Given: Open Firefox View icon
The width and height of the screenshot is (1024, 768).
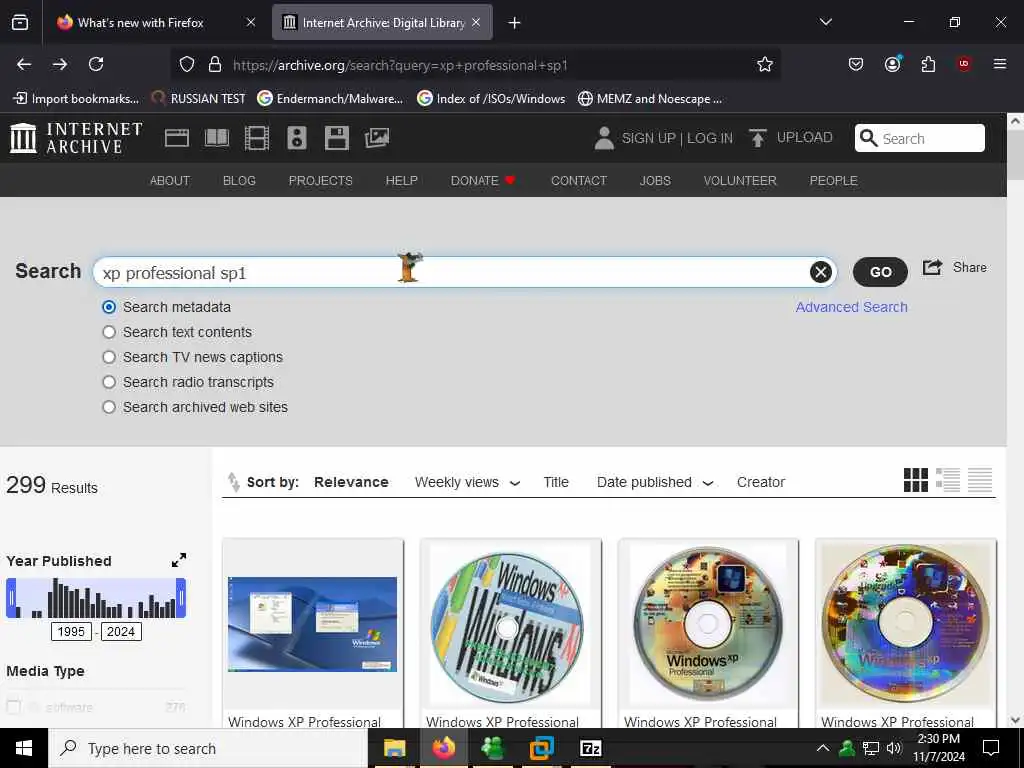Looking at the screenshot, I should (x=20, y=23).
